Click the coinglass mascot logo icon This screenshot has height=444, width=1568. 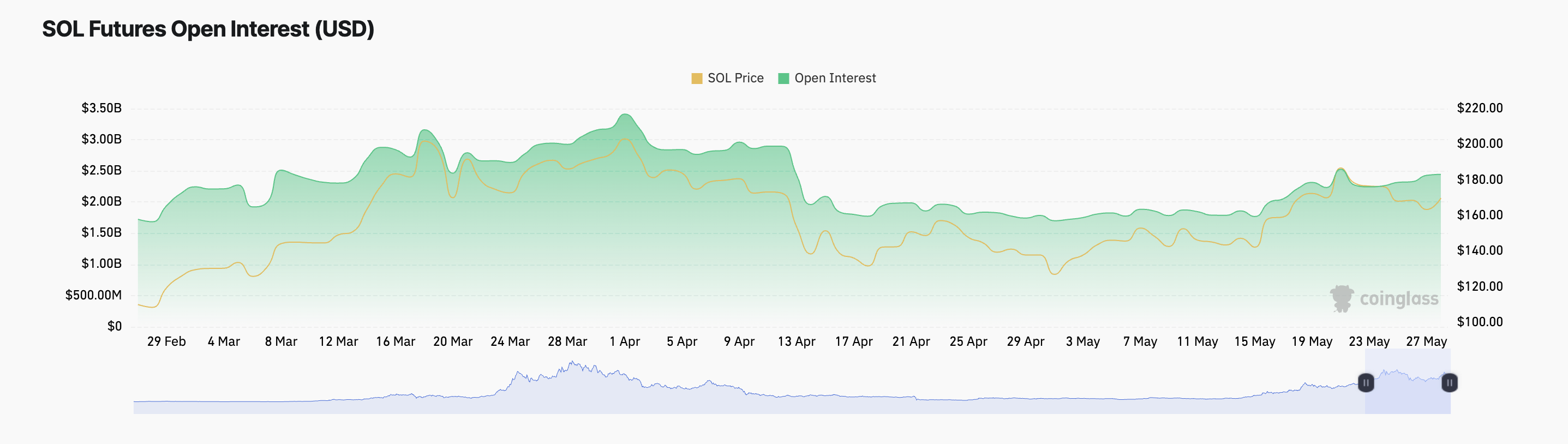[1342, 298]
